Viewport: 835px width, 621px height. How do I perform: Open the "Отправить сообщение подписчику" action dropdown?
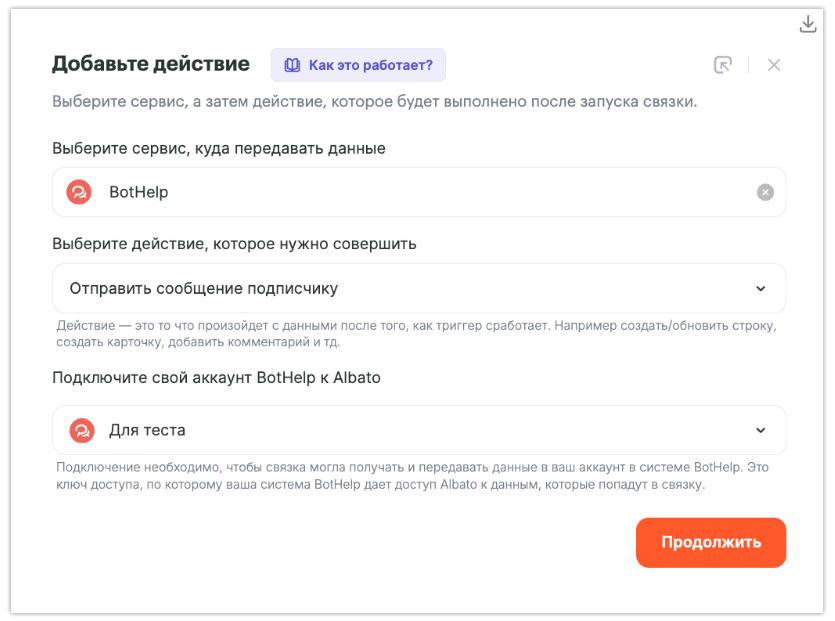pos(400,289)
